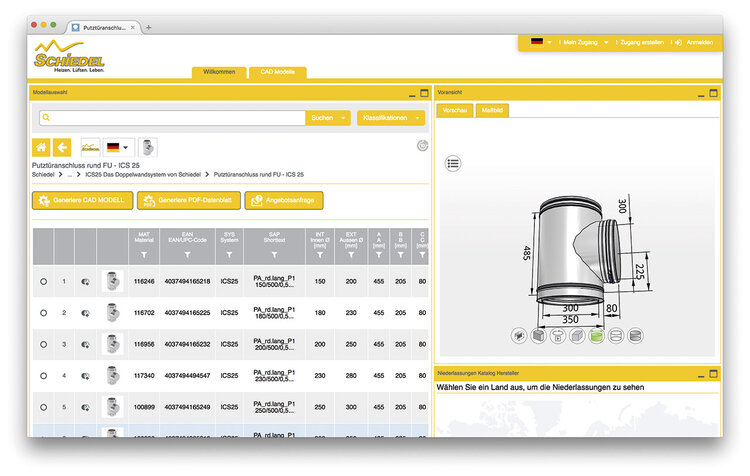Image resolution: width=750 pixels, height=476 pixels.
Task: Click the back arrow navigation icon
Action: [x=62, y=147]
